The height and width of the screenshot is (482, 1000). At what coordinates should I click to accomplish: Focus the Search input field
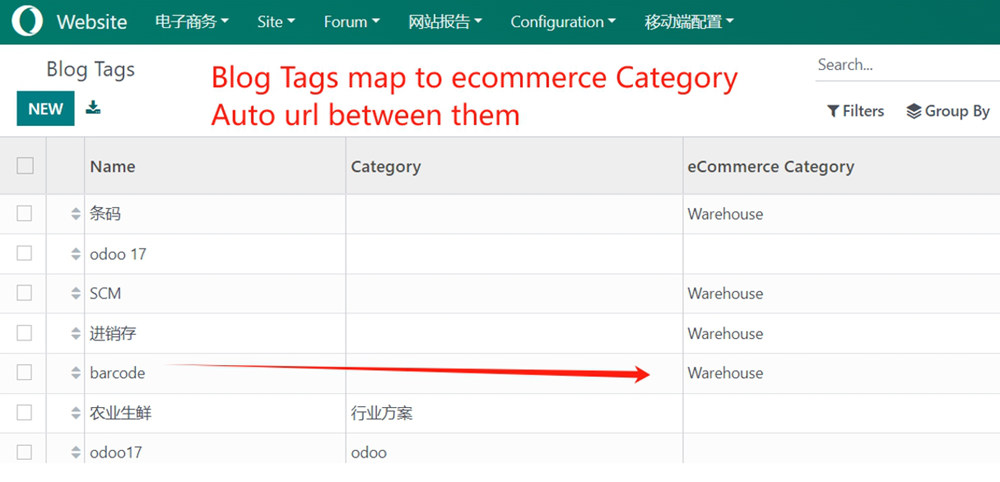(908, 64)
